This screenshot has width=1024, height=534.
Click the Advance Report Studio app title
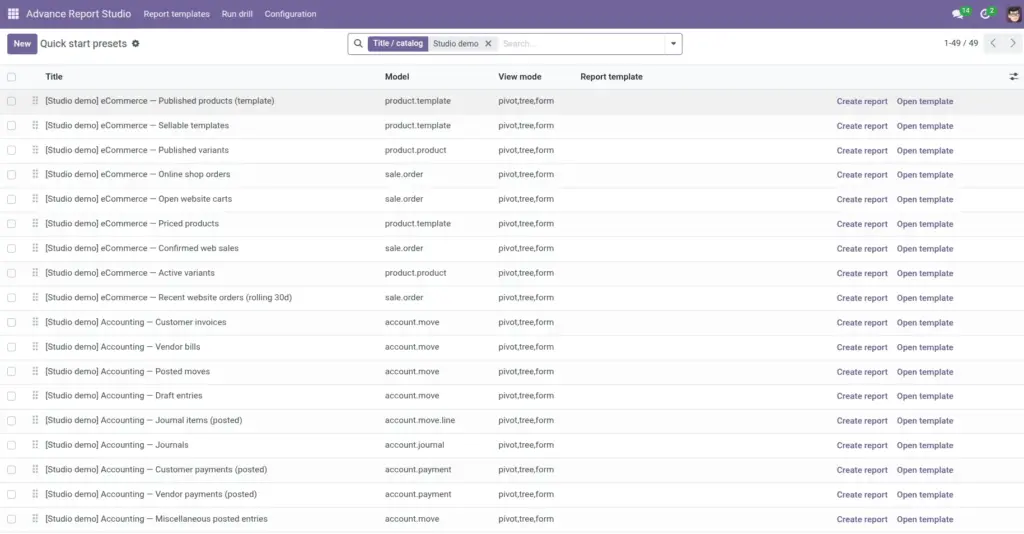click(78, 14)
